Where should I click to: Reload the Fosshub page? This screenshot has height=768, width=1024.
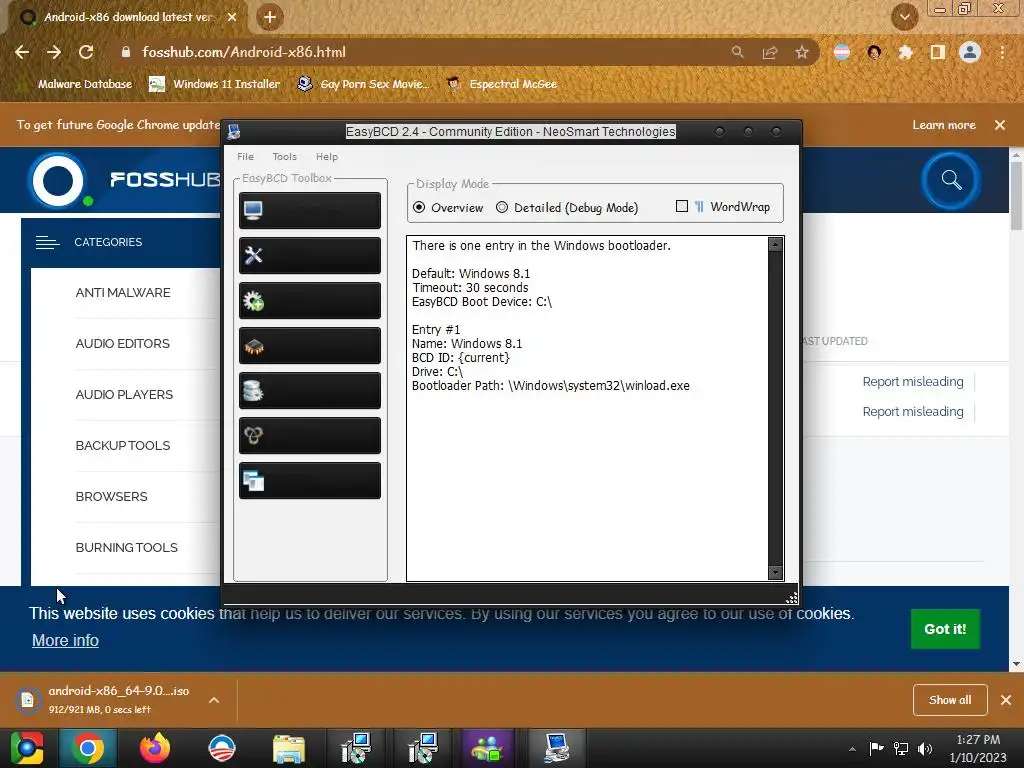click(x=86, y=52)
